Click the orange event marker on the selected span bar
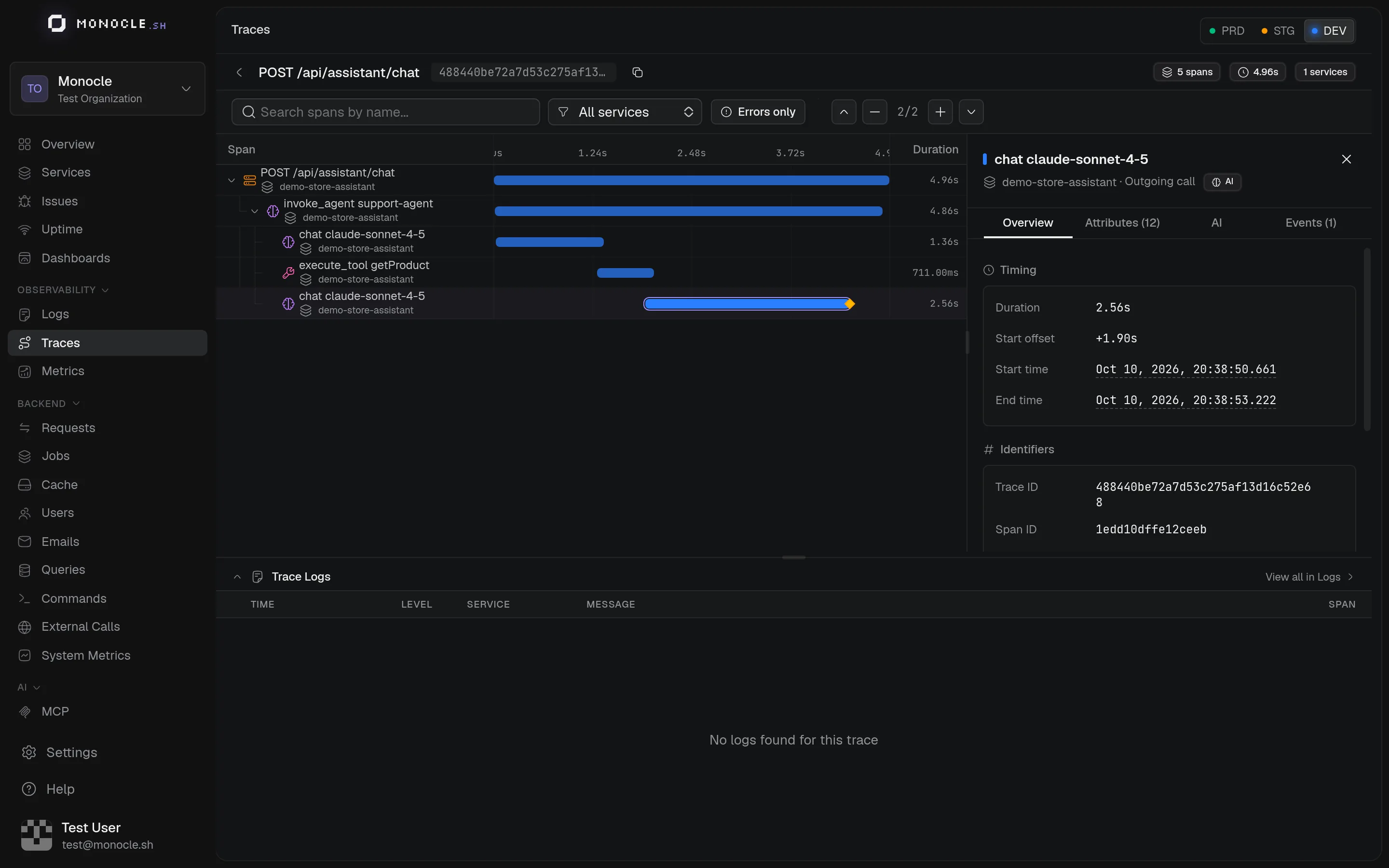The height and width of the screenshot is (868, 1389). pyautogui.click(x=850, y=304)
